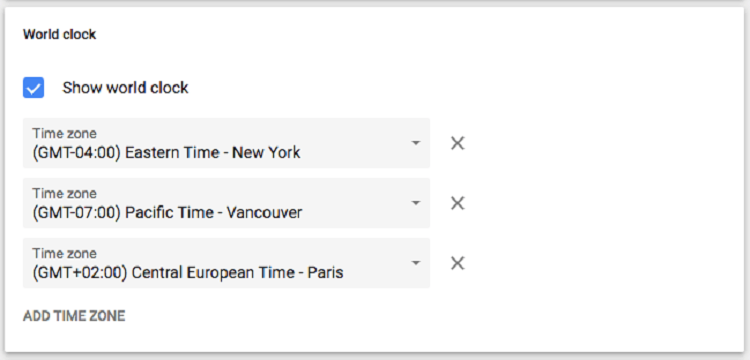Click the 'Time zone' label above Pacific Time
750x360 pixels.
click(65, 194)
